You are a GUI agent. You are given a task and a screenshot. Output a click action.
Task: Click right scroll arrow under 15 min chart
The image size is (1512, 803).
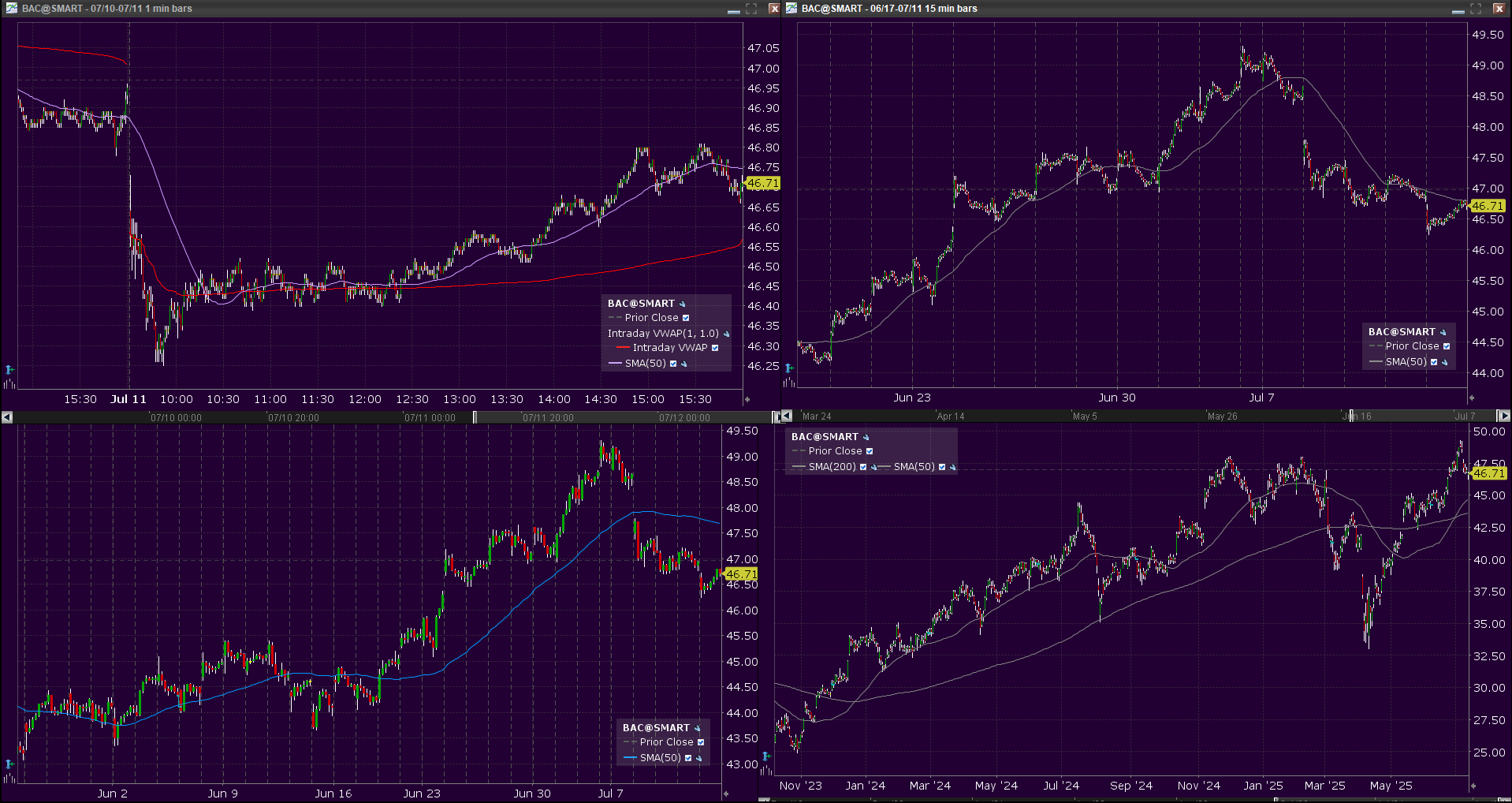1503,416
